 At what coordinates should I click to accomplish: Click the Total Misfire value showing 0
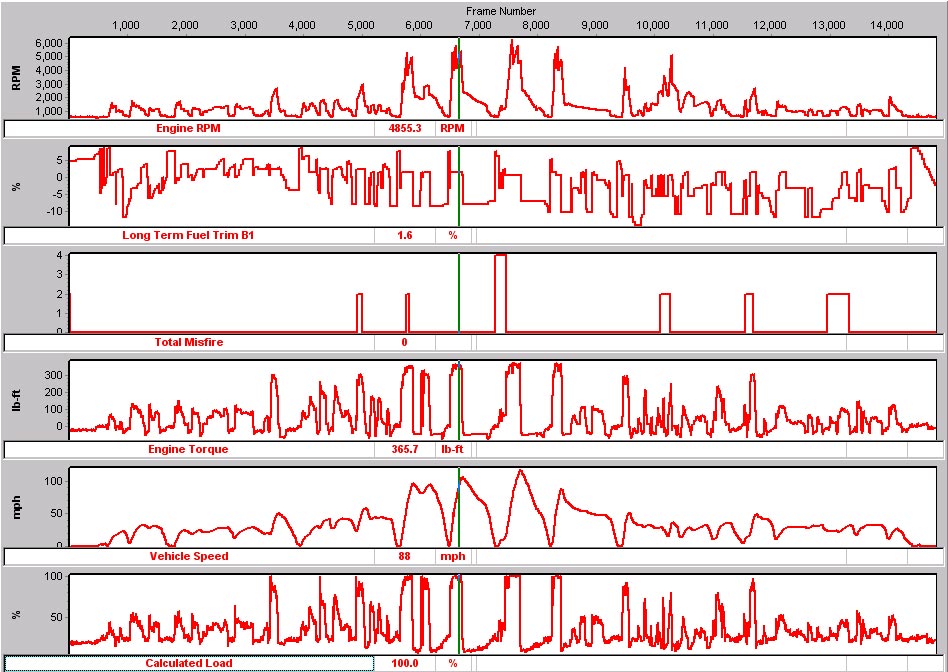(404, 342)
